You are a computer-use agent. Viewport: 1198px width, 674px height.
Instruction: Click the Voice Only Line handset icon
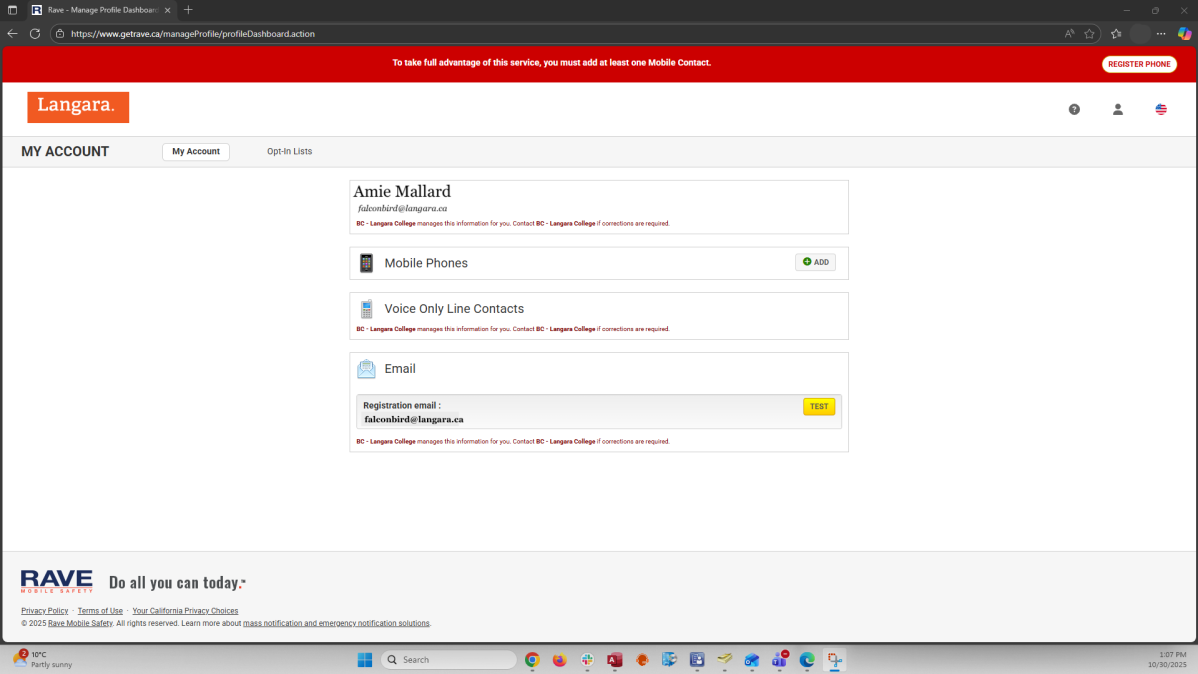click(366, 309)
